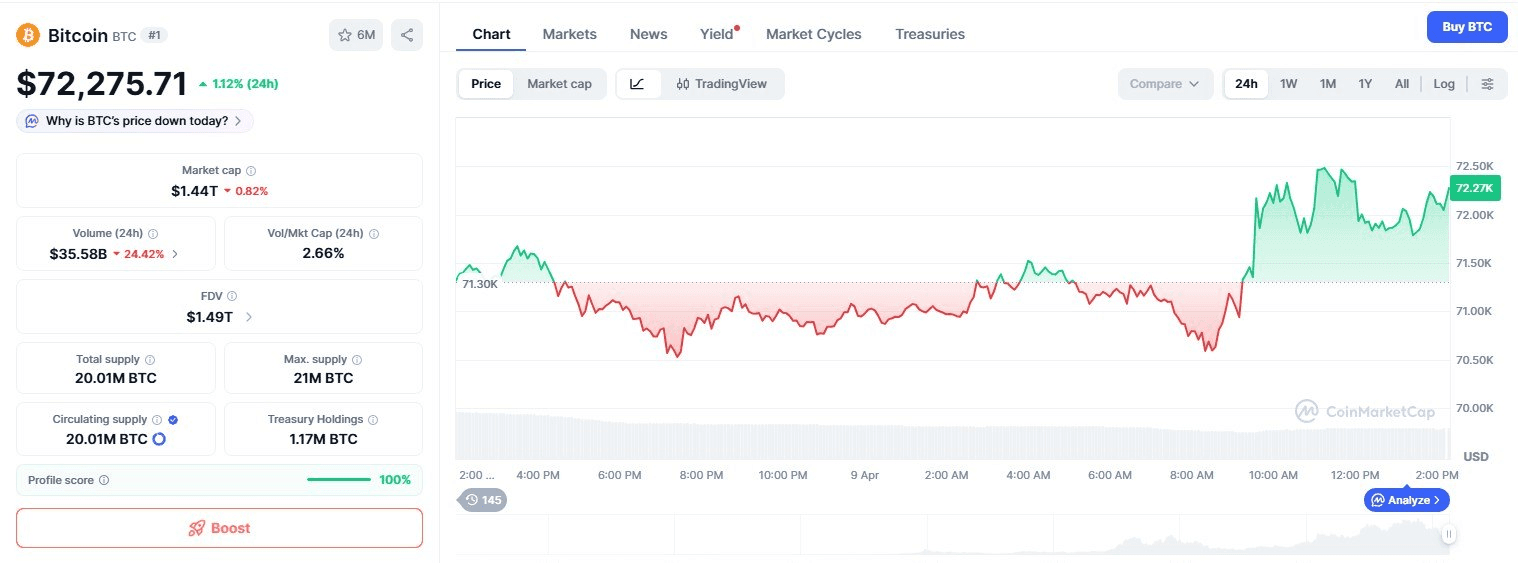Open chart settings sliders icon
This screenshot has width=1518, height=563.
[x=1487, y=84]
